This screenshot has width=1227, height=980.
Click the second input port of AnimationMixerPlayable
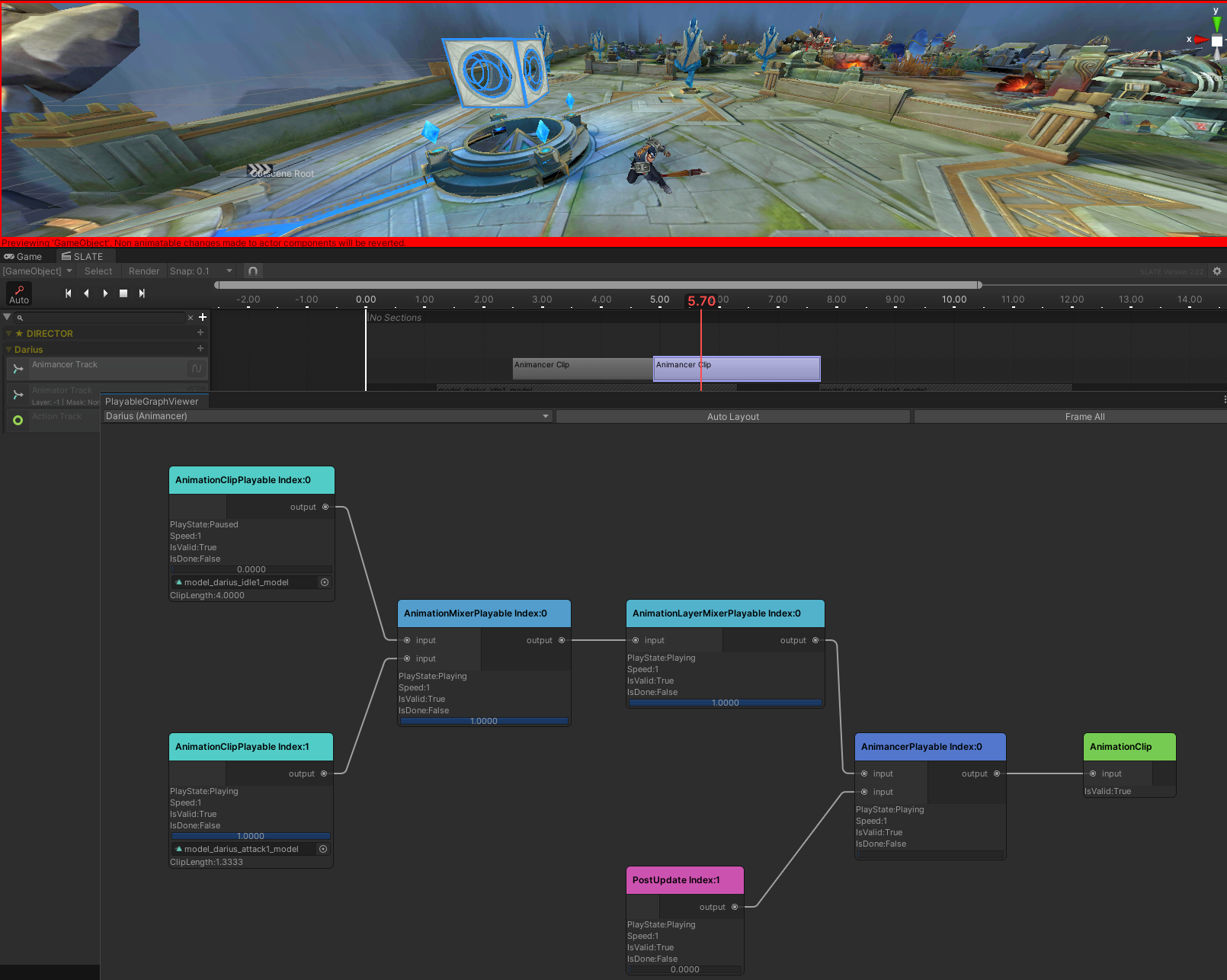click(407, 658)
